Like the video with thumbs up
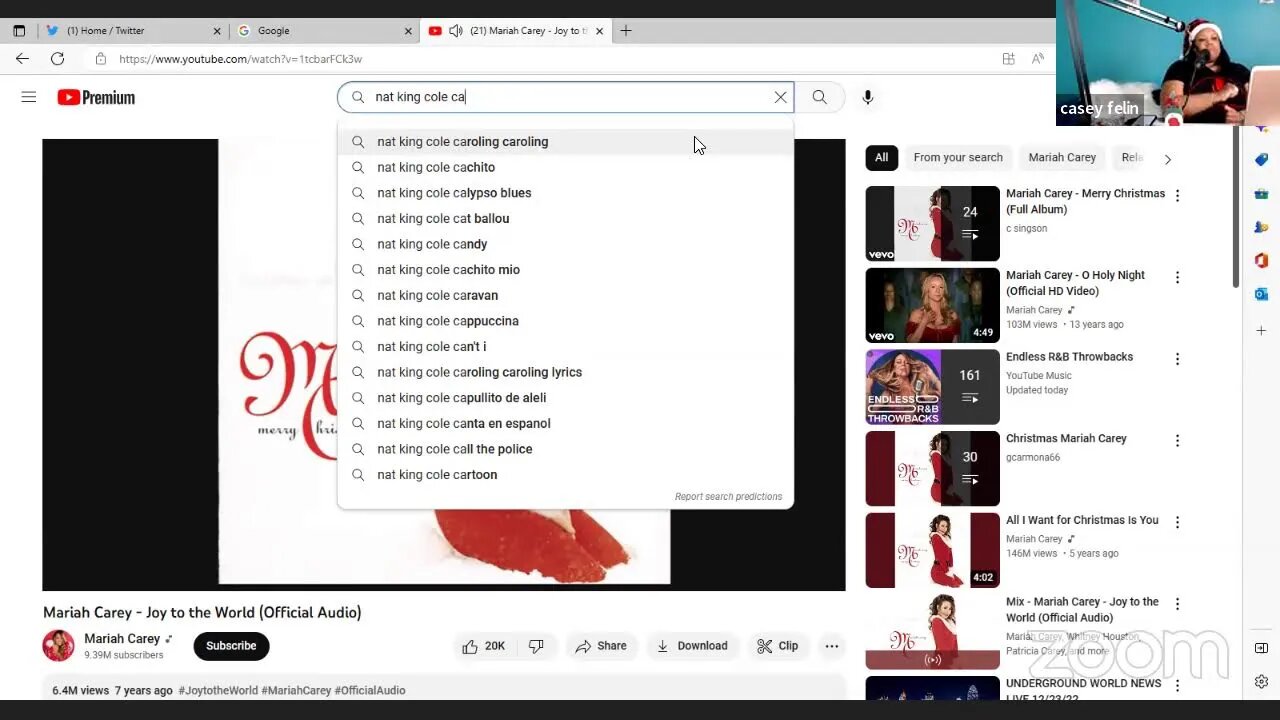 pyautogui.click(x=483, y=646)
